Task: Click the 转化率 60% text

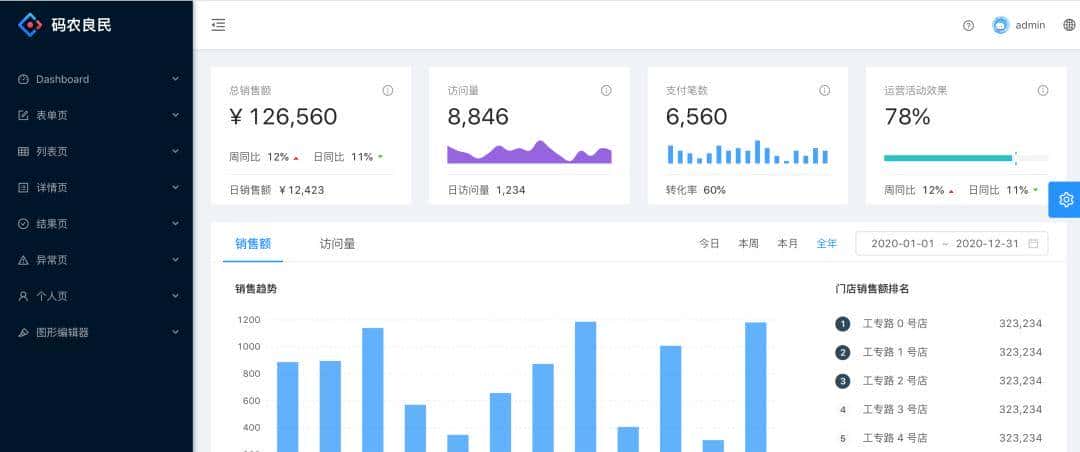Action: pyautogui.click(x=696, y=190)
